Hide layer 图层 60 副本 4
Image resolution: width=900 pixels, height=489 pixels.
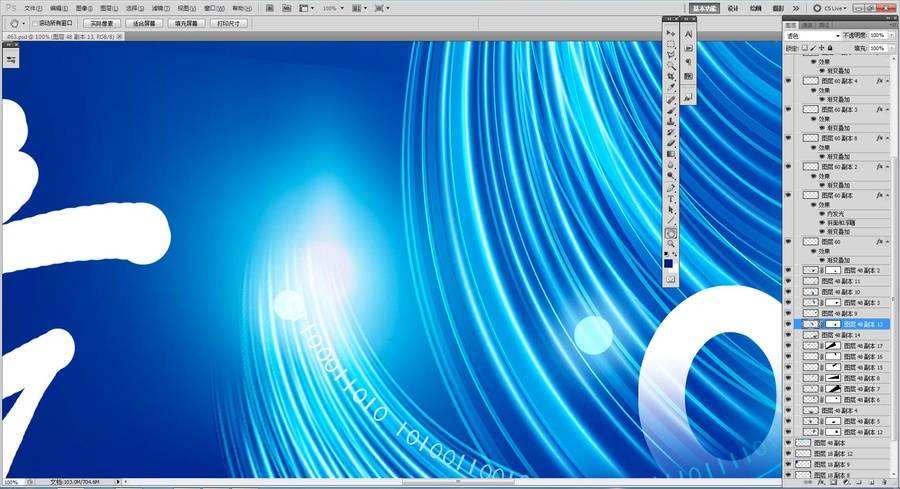788,81
